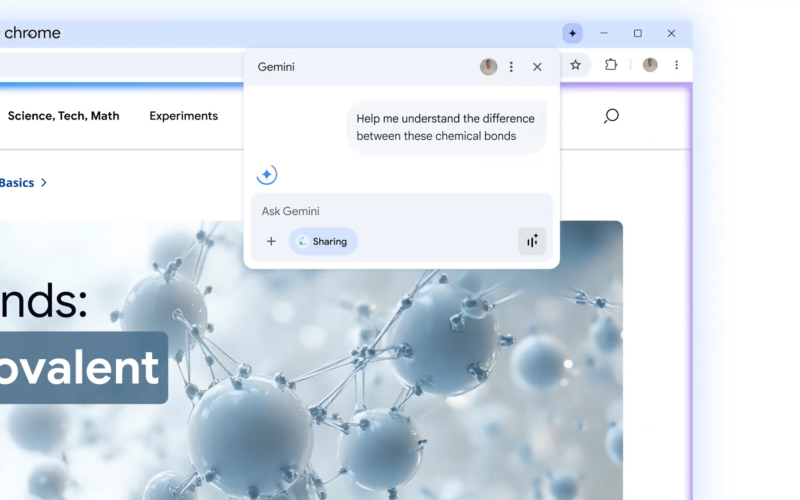Click the Gemini sparkle button in title bar
Viewport: 800px width, 500px height.
(572, 33)
